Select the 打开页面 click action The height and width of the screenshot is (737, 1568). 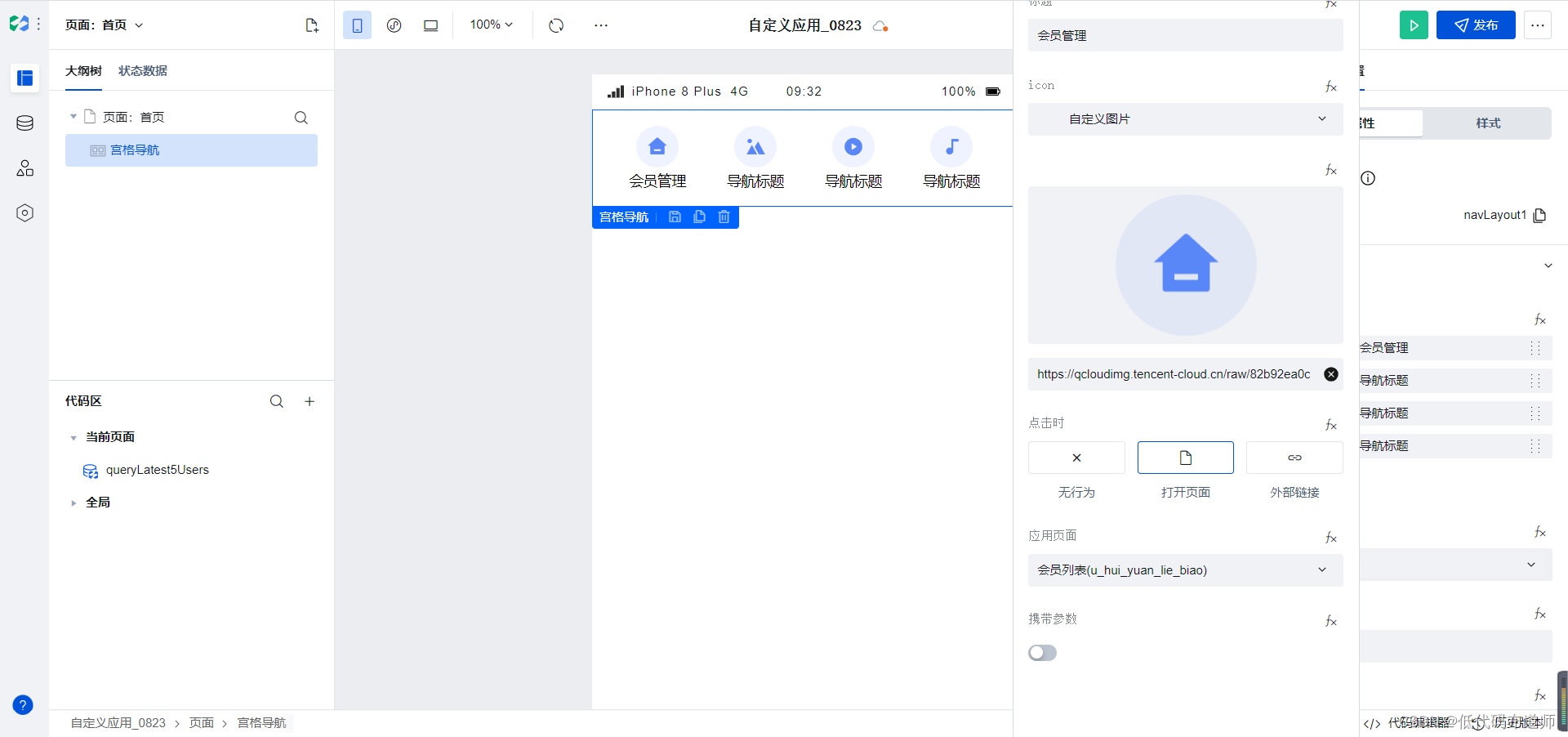point(1186,458)
